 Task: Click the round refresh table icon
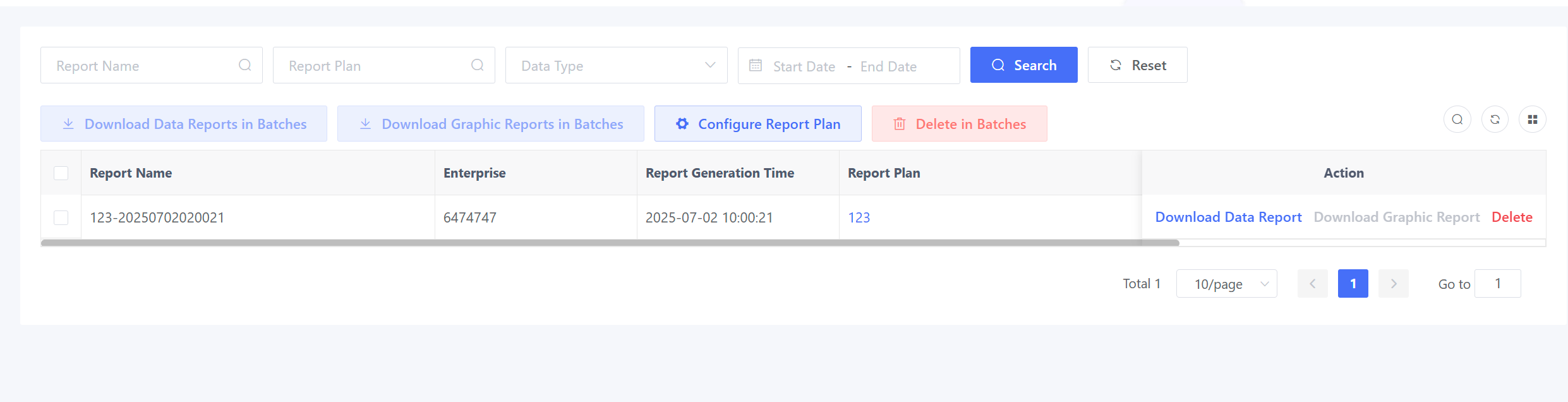(1495, 119)
